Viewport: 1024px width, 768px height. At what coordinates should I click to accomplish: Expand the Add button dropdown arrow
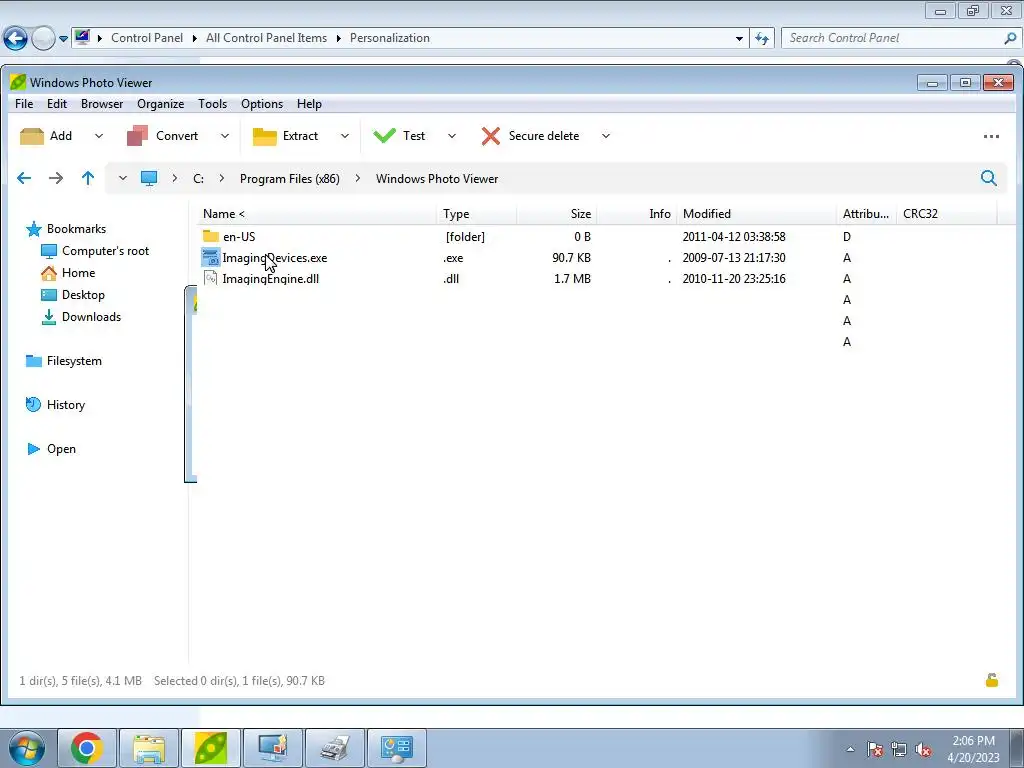coord(99,136)
